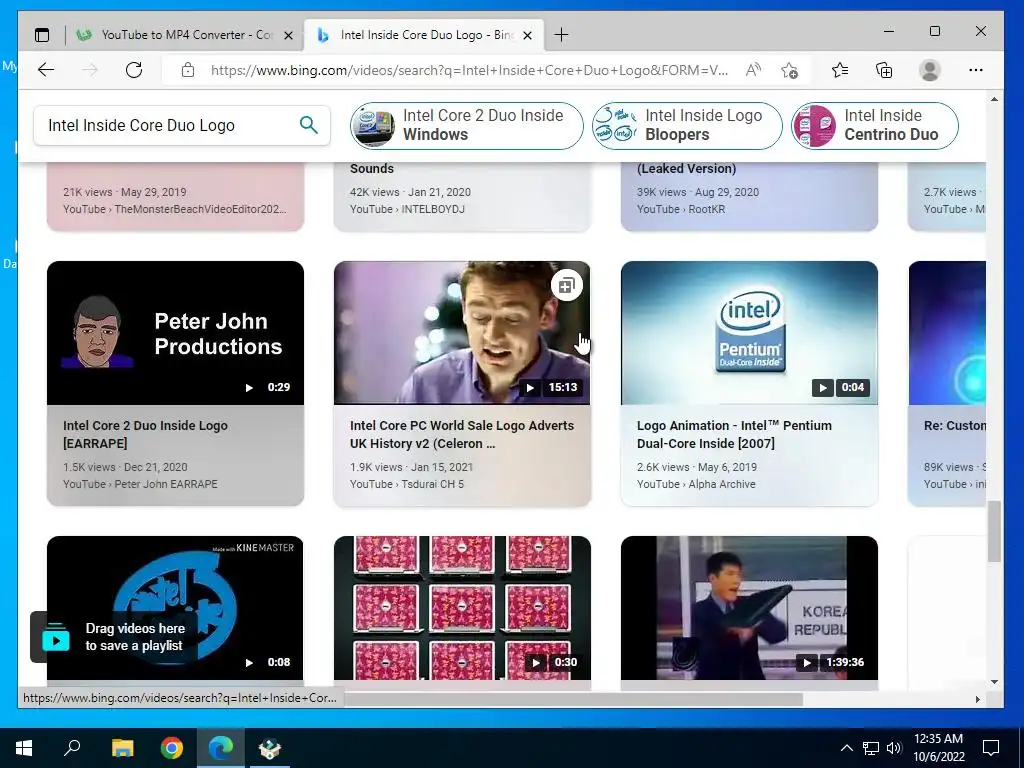Open the notification center icon
This screenshot has width=1024, height=768.
991,748
